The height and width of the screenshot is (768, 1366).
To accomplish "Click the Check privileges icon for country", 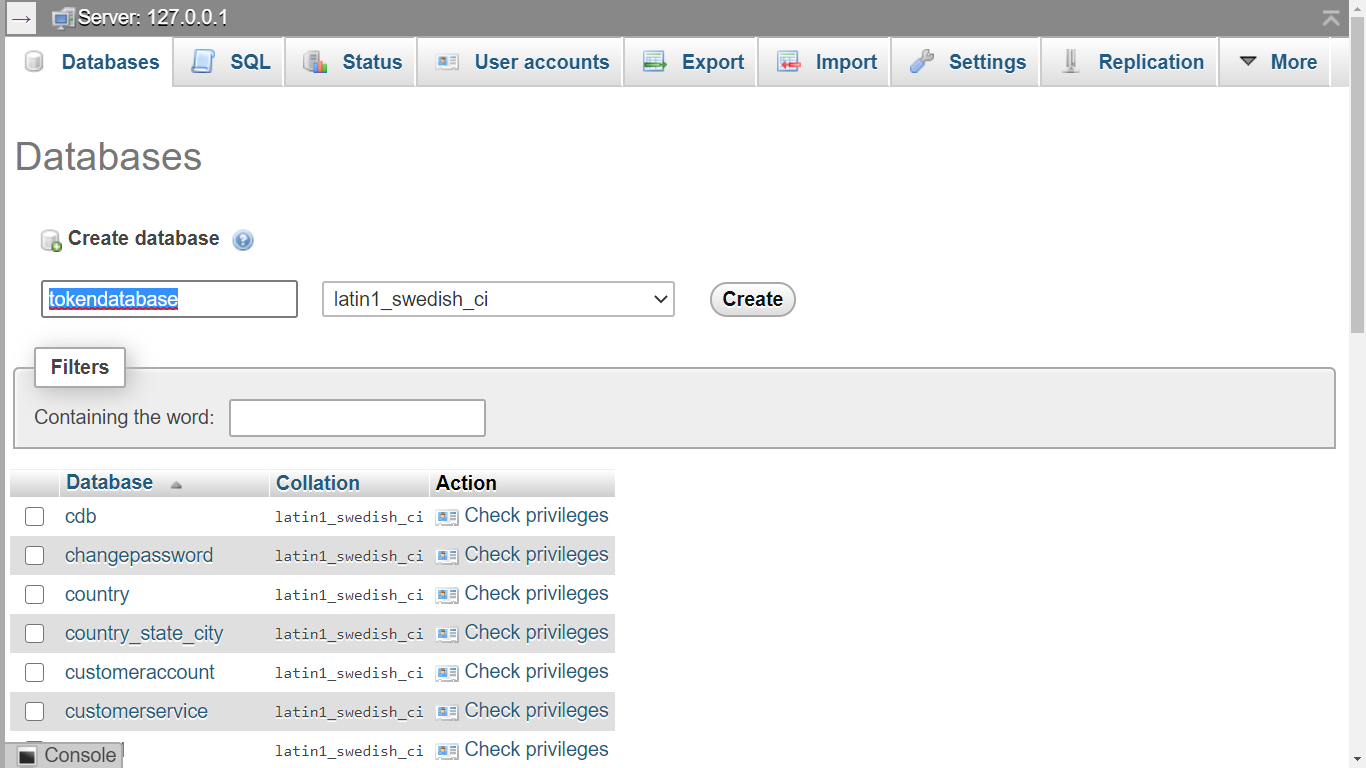I will click(x=447, y=595).
